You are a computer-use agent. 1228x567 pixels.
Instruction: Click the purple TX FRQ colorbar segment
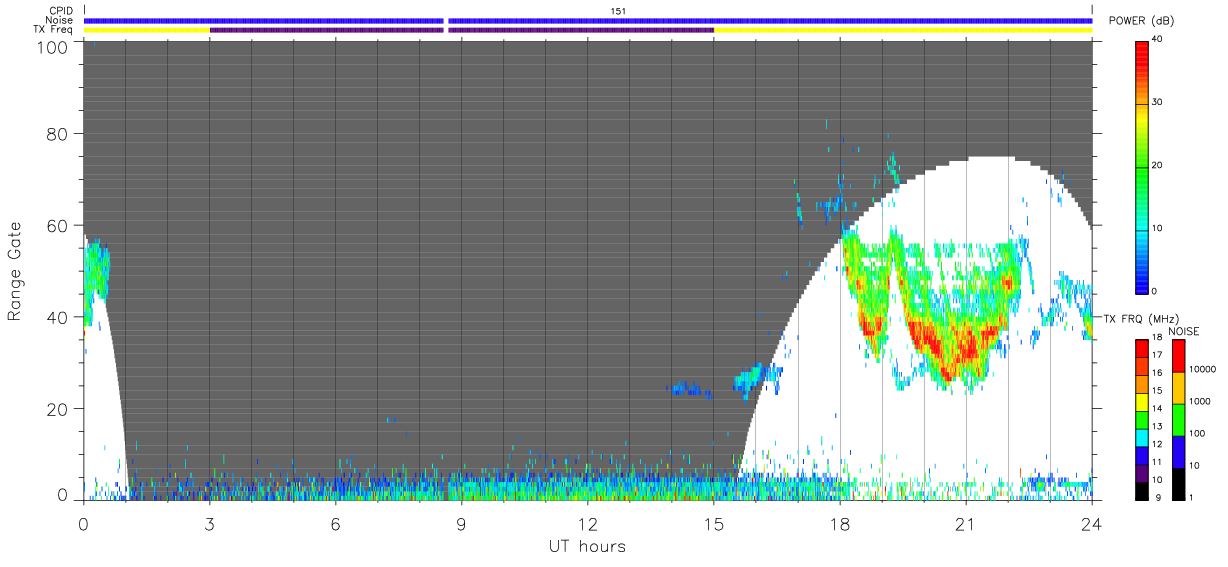[1143, 473]
